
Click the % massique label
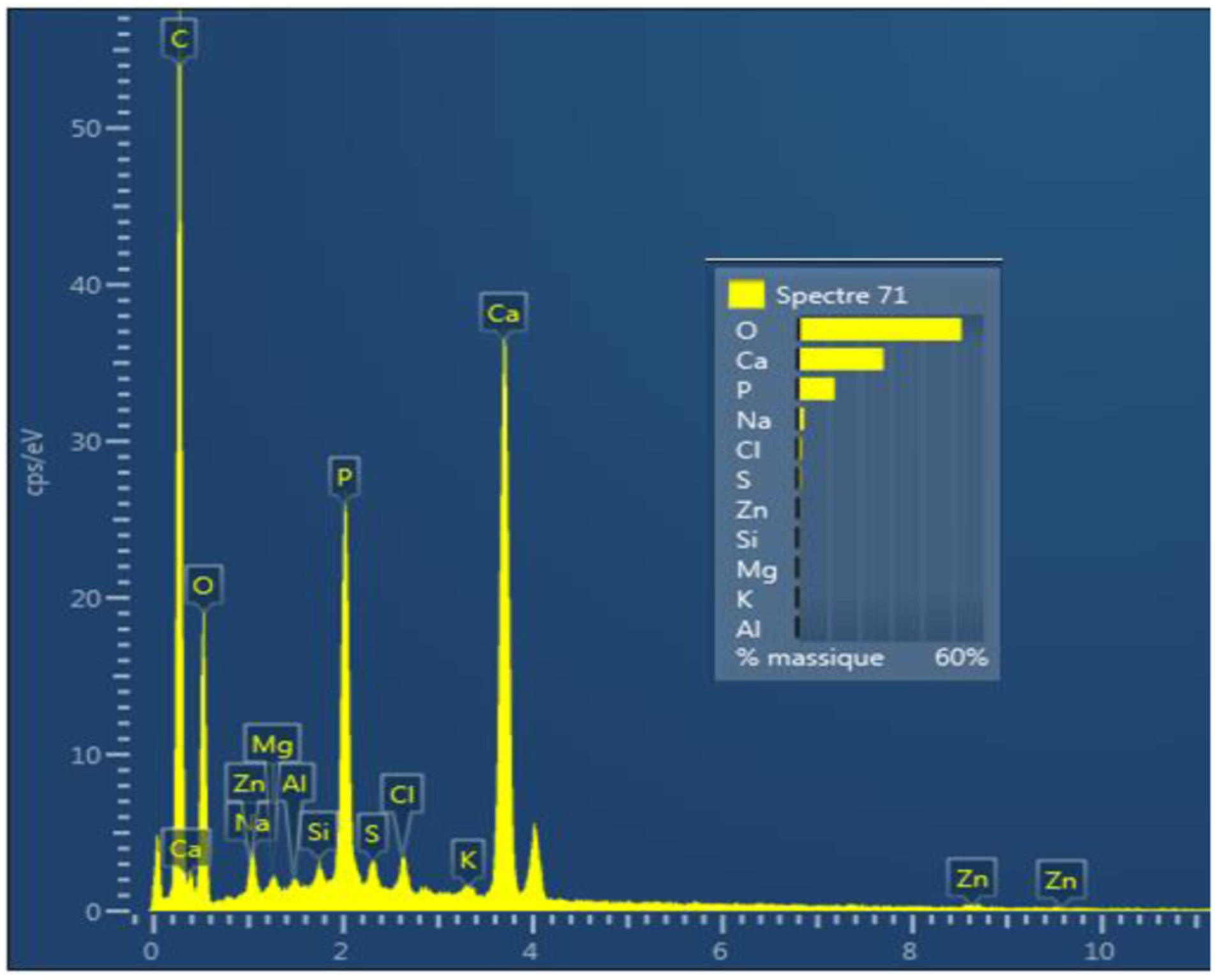[x=810, y=657]
